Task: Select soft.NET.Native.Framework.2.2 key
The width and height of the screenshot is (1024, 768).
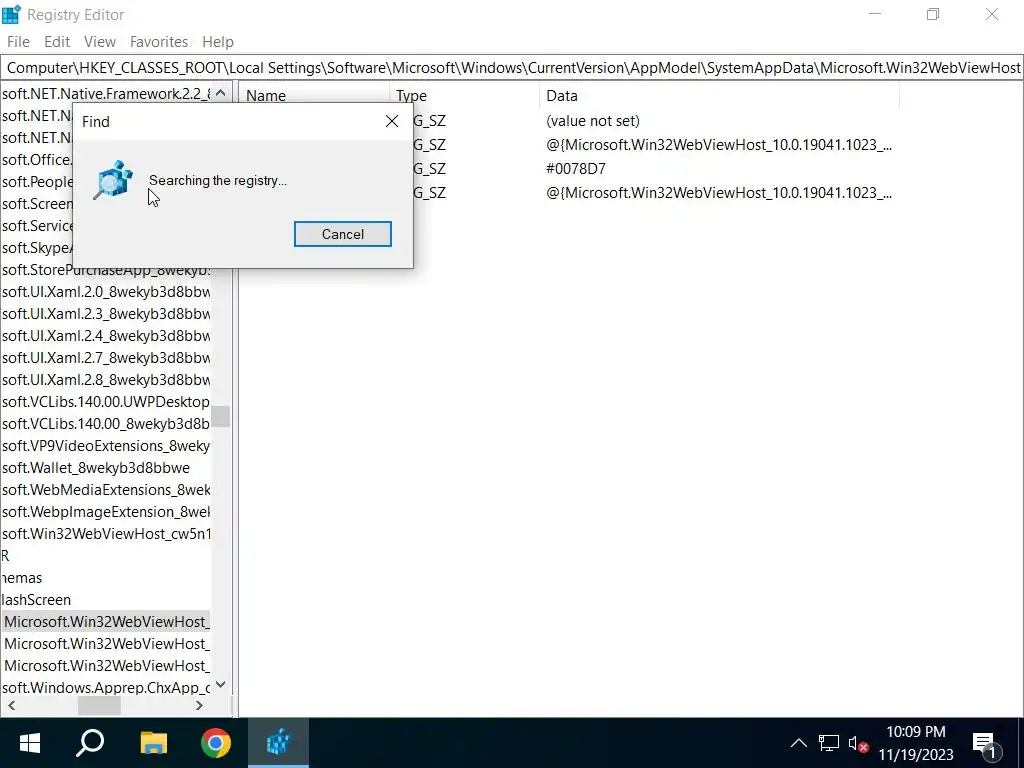Action: point(106,93)
